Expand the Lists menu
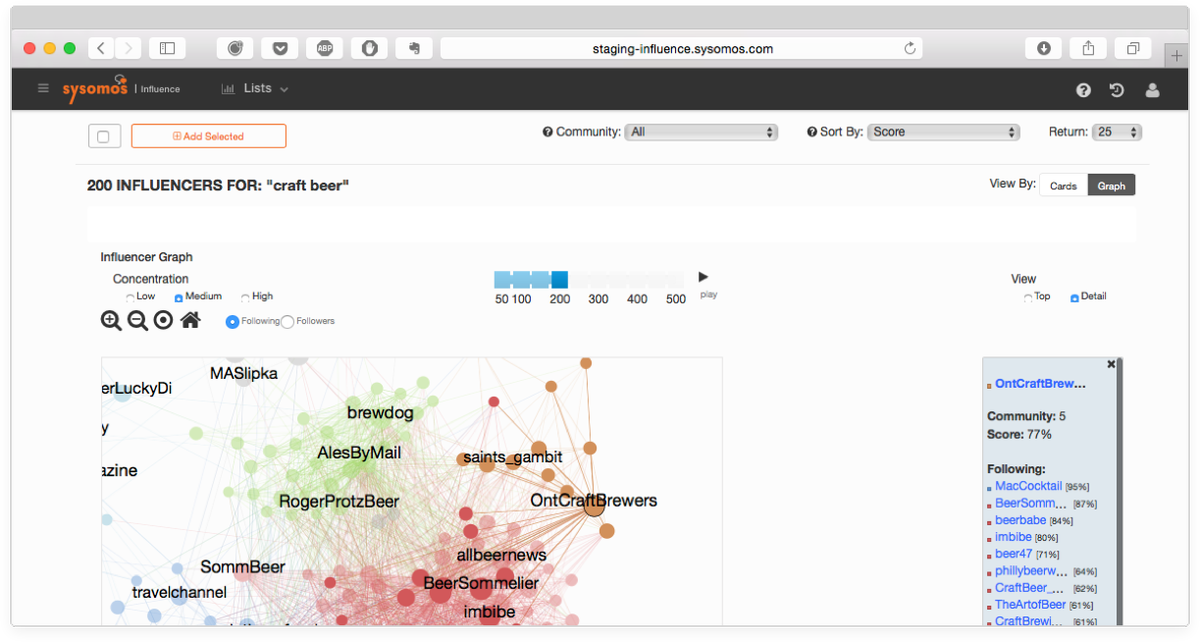 pyautogui.click(x=255, y=89)
